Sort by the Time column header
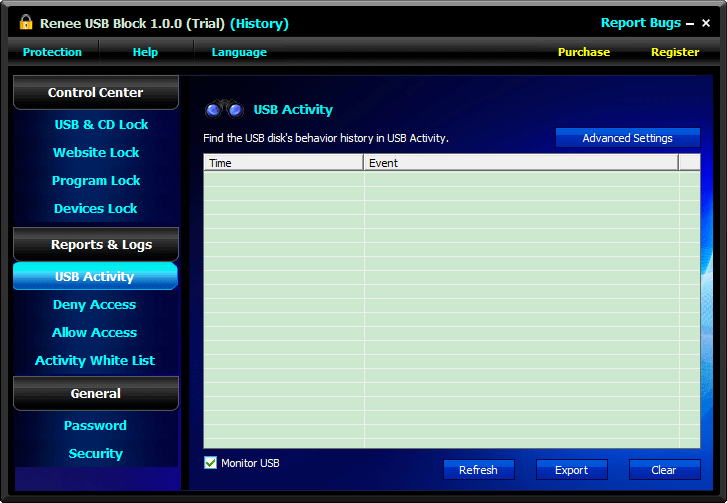This screenshot has width=727, height=503. tap(283, 163)
